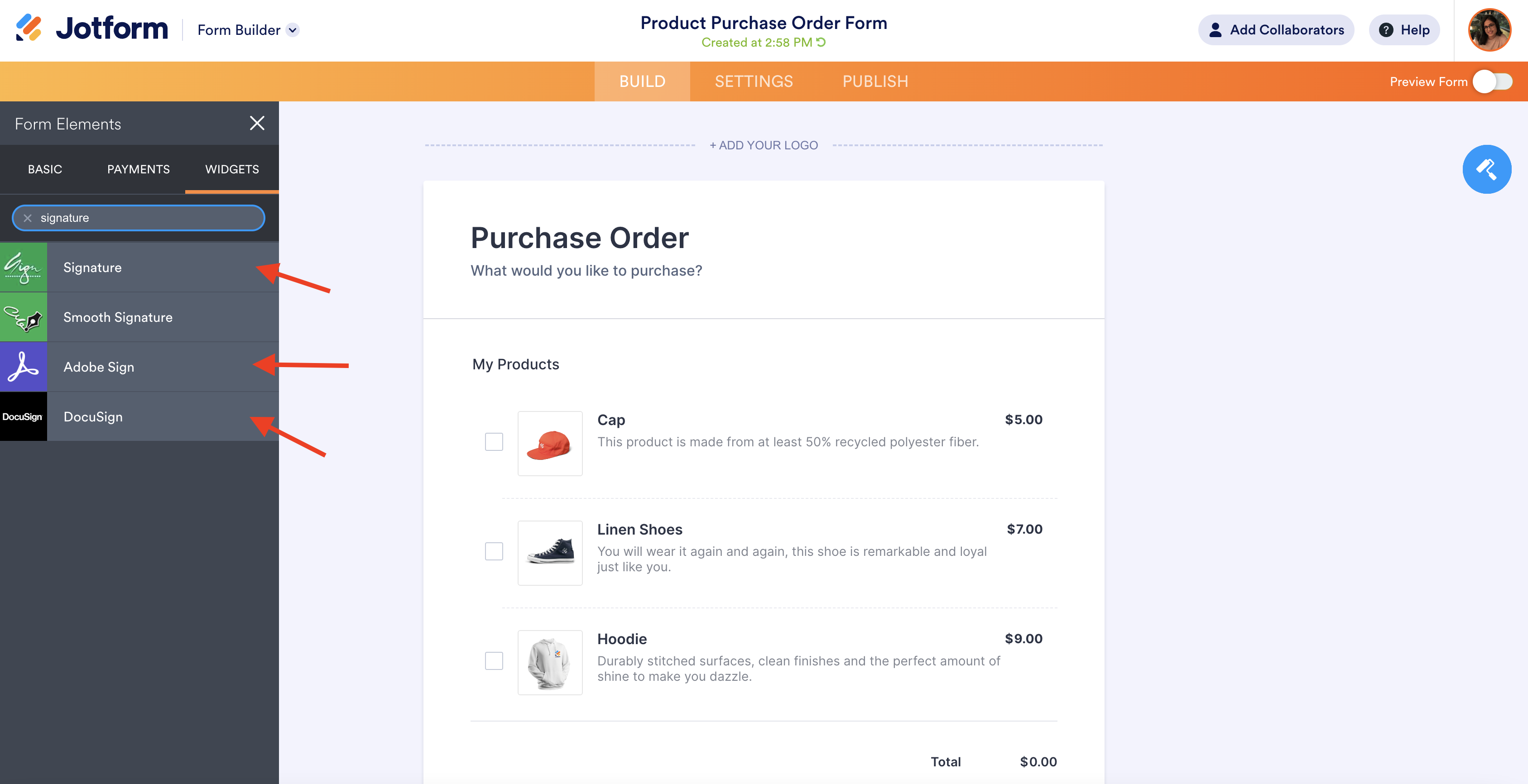
Task: Open the user profile avatar
Action: coord(1489,30)
